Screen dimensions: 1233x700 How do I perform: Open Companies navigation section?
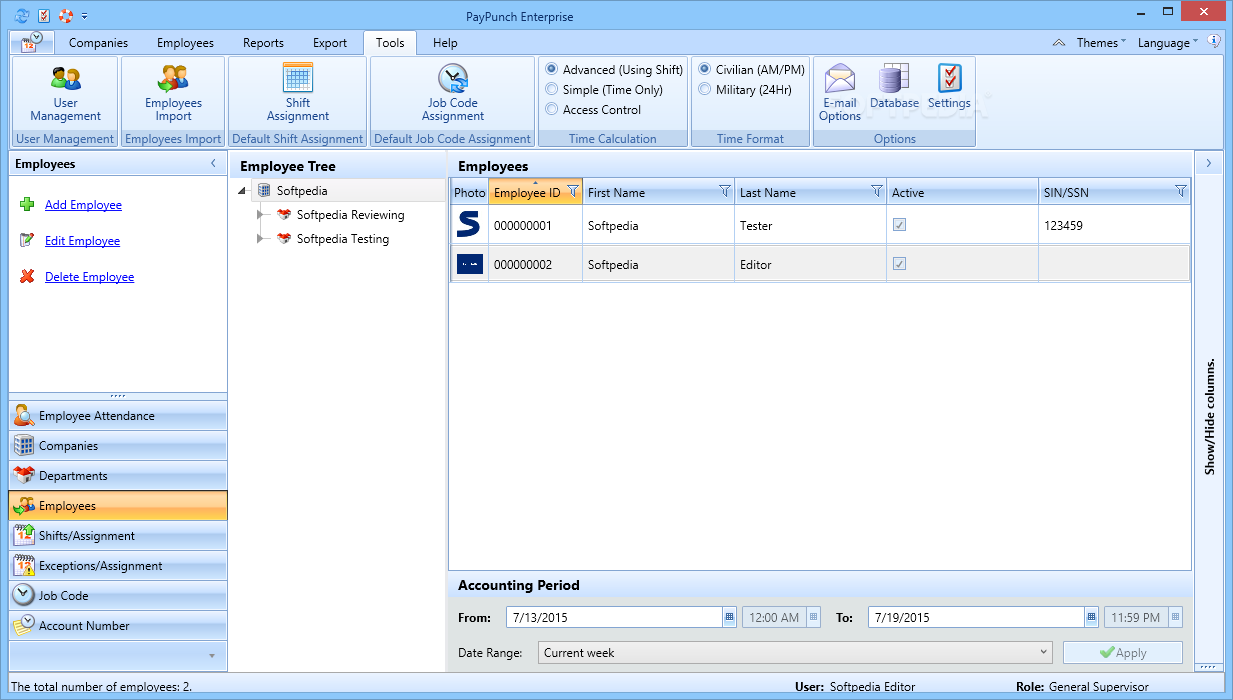coord(118,446)
